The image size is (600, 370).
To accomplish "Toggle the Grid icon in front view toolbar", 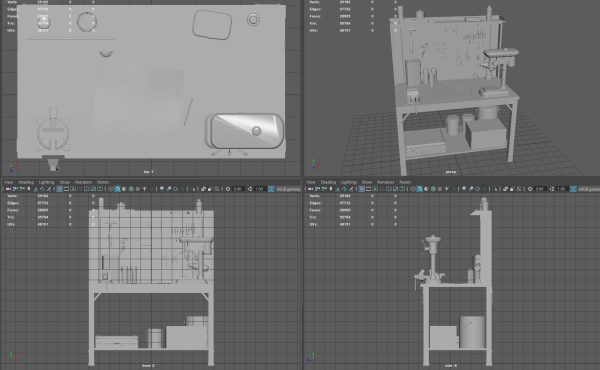I will [60, 189].
